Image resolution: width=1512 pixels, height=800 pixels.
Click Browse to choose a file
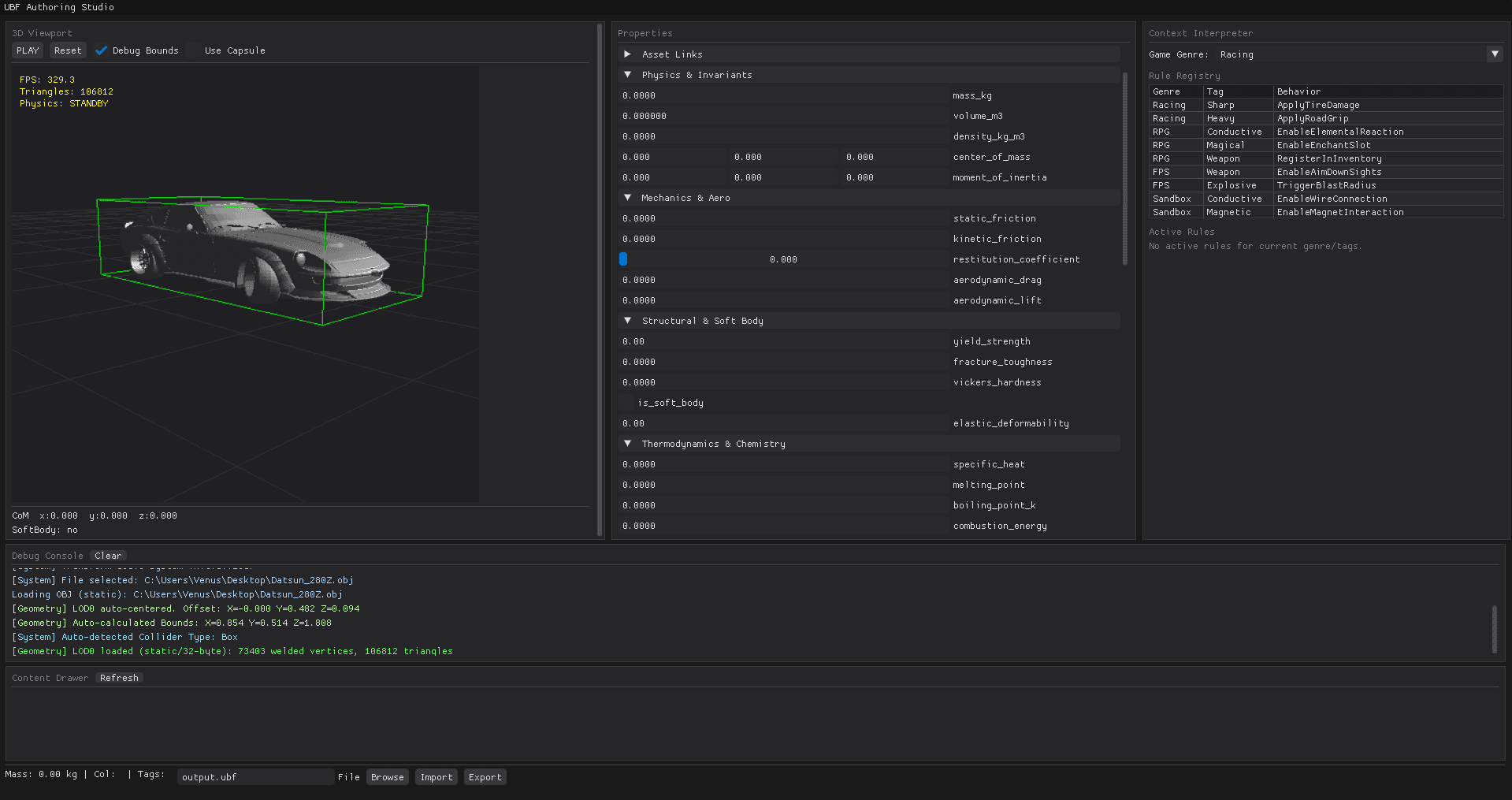[387, 776]
